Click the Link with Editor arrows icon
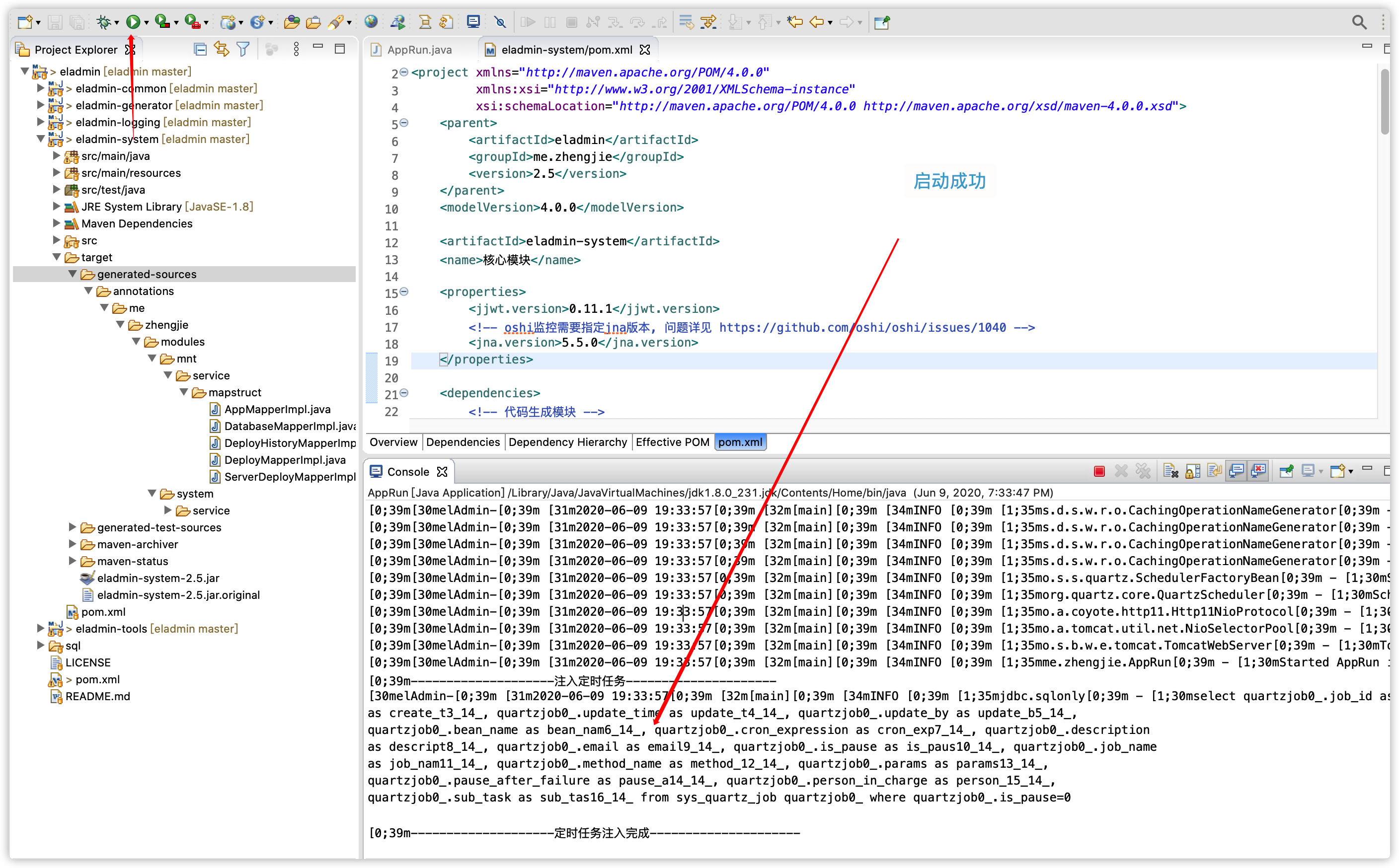1399x868 pixels. point(221,49)
